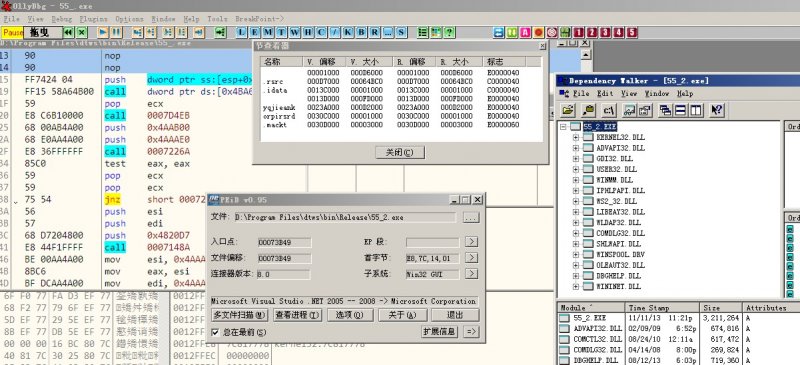Click the green Go To Address icon

pos(219,33)
